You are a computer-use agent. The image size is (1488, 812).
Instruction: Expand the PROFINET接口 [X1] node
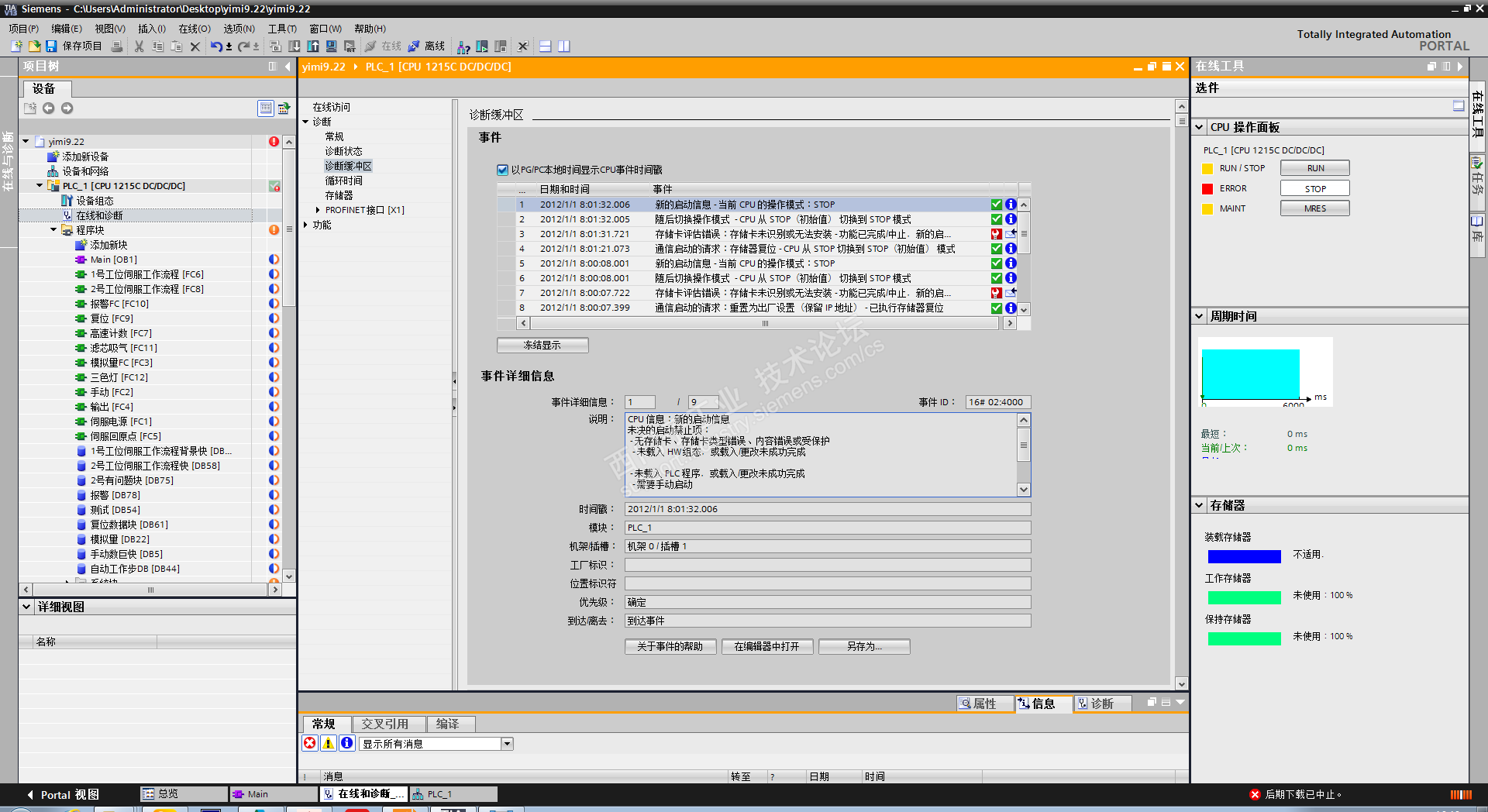[x=318, y=210]
